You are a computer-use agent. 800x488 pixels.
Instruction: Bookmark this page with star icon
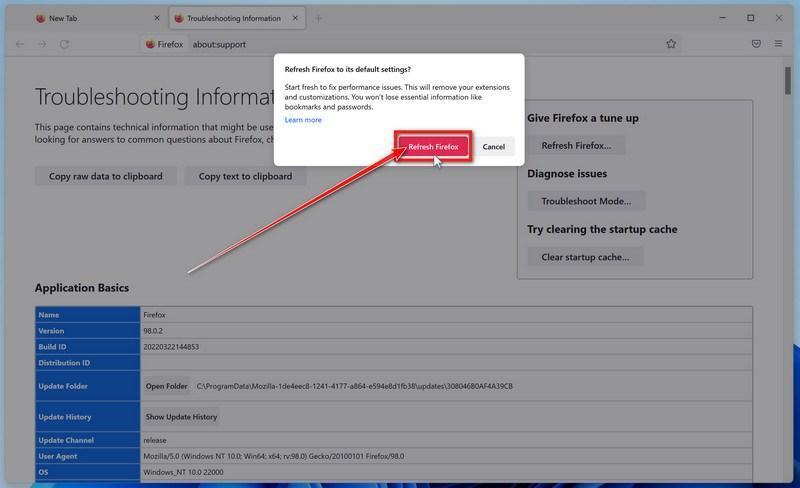671,44
